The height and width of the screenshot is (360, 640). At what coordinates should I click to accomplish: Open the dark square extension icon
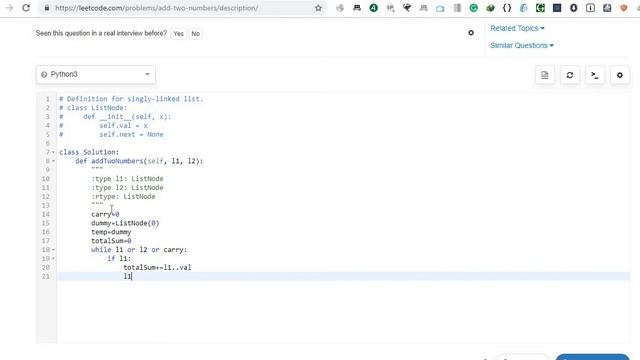(x=557, y=8)
